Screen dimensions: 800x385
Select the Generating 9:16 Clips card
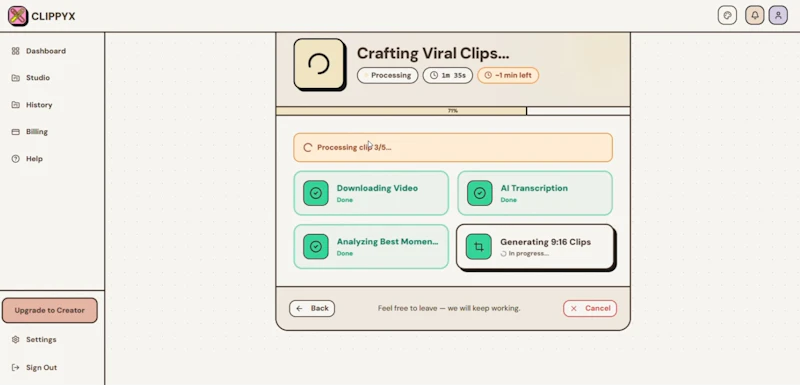[x=535, y=247]
